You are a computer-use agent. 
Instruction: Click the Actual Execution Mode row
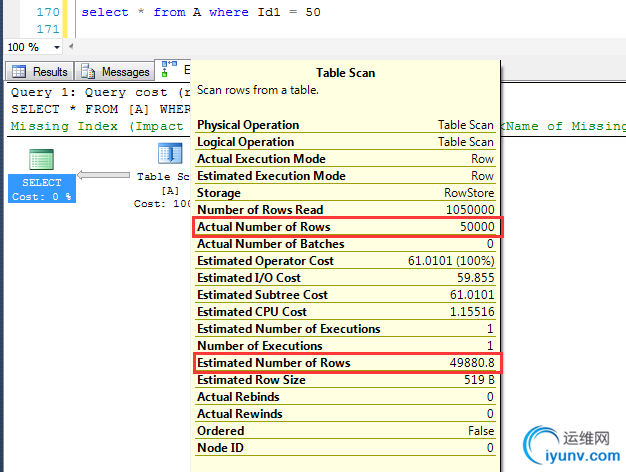point(345,159)
